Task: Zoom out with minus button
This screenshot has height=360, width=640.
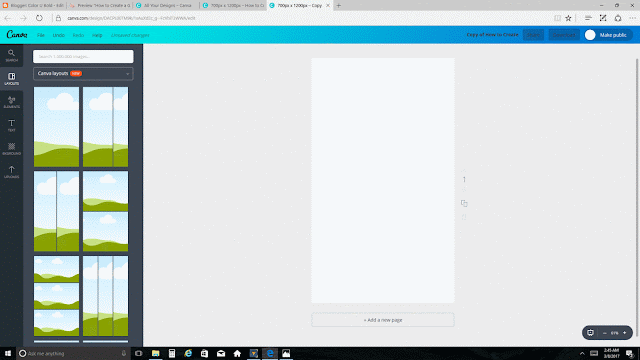Action: tap(604, 333)
